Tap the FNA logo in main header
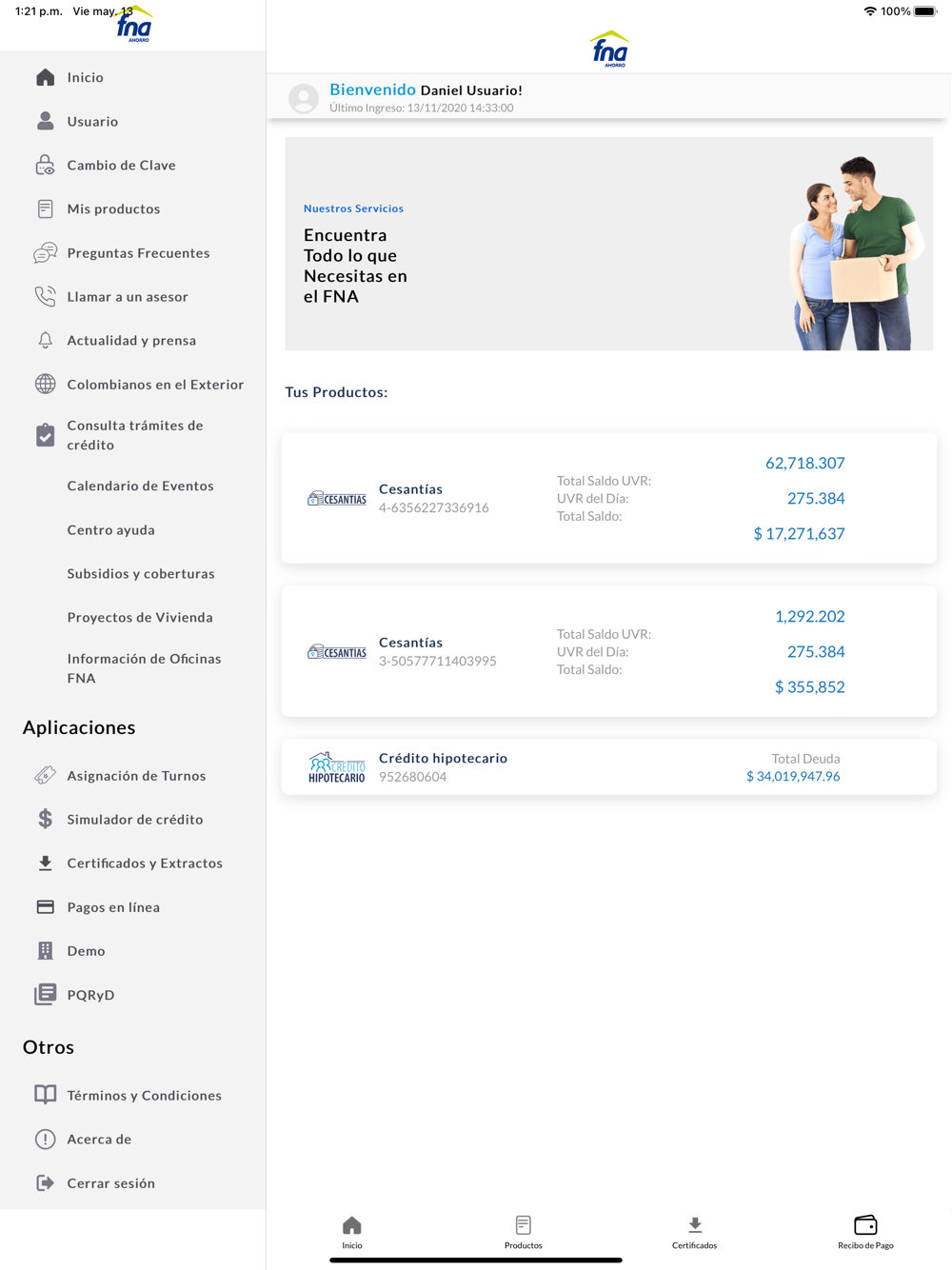This screenshot has height=1270, width=952. tap(609, 49)
